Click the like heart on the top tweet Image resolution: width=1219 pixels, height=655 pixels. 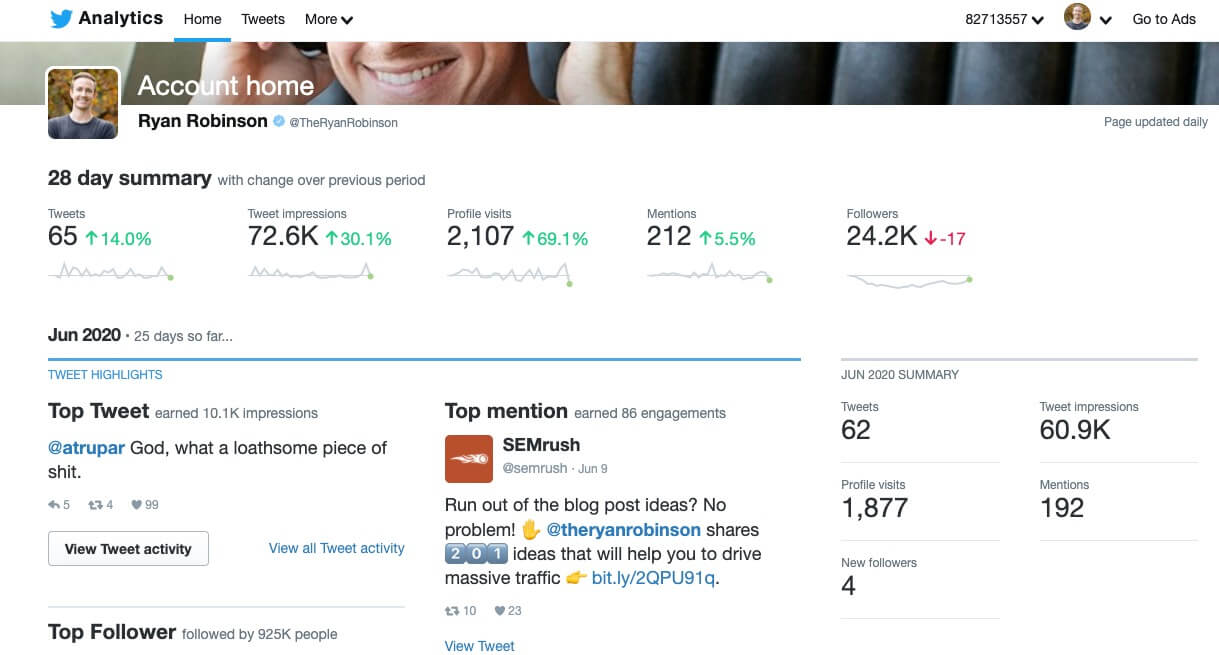pyautogui.click(x=138, y=504)
